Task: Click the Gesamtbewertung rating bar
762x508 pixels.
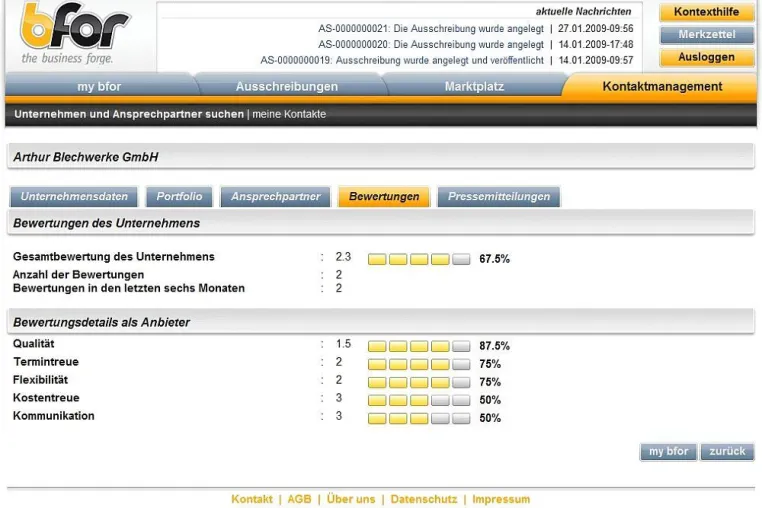Action: pyautogui.click(x=419, y=259)
